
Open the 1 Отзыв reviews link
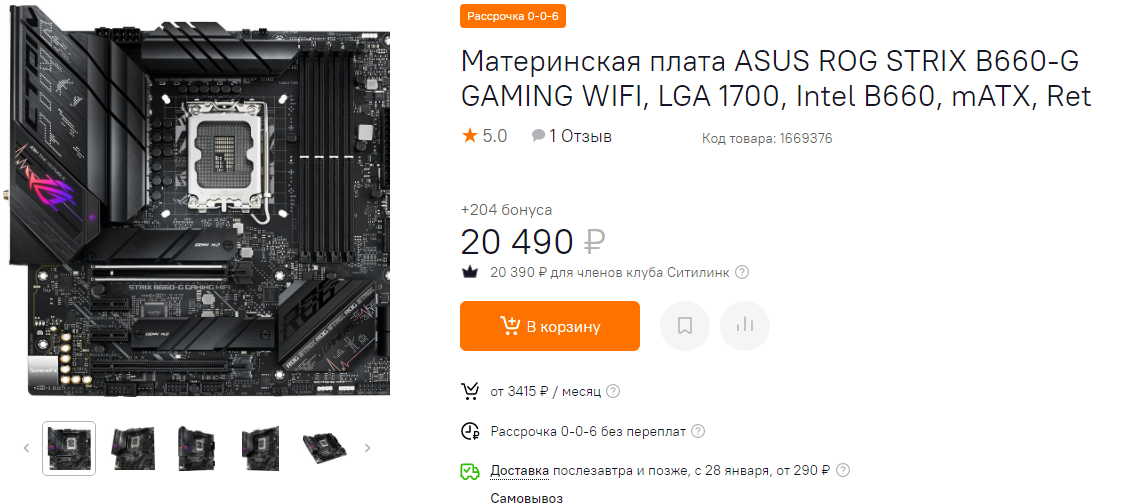click(580, 136)
